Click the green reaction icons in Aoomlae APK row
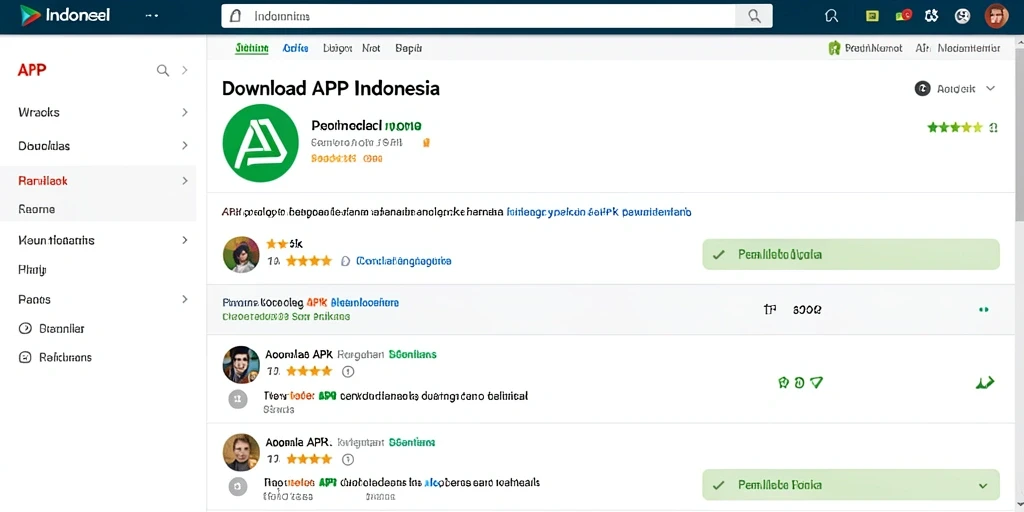 [x=800, y=383]
